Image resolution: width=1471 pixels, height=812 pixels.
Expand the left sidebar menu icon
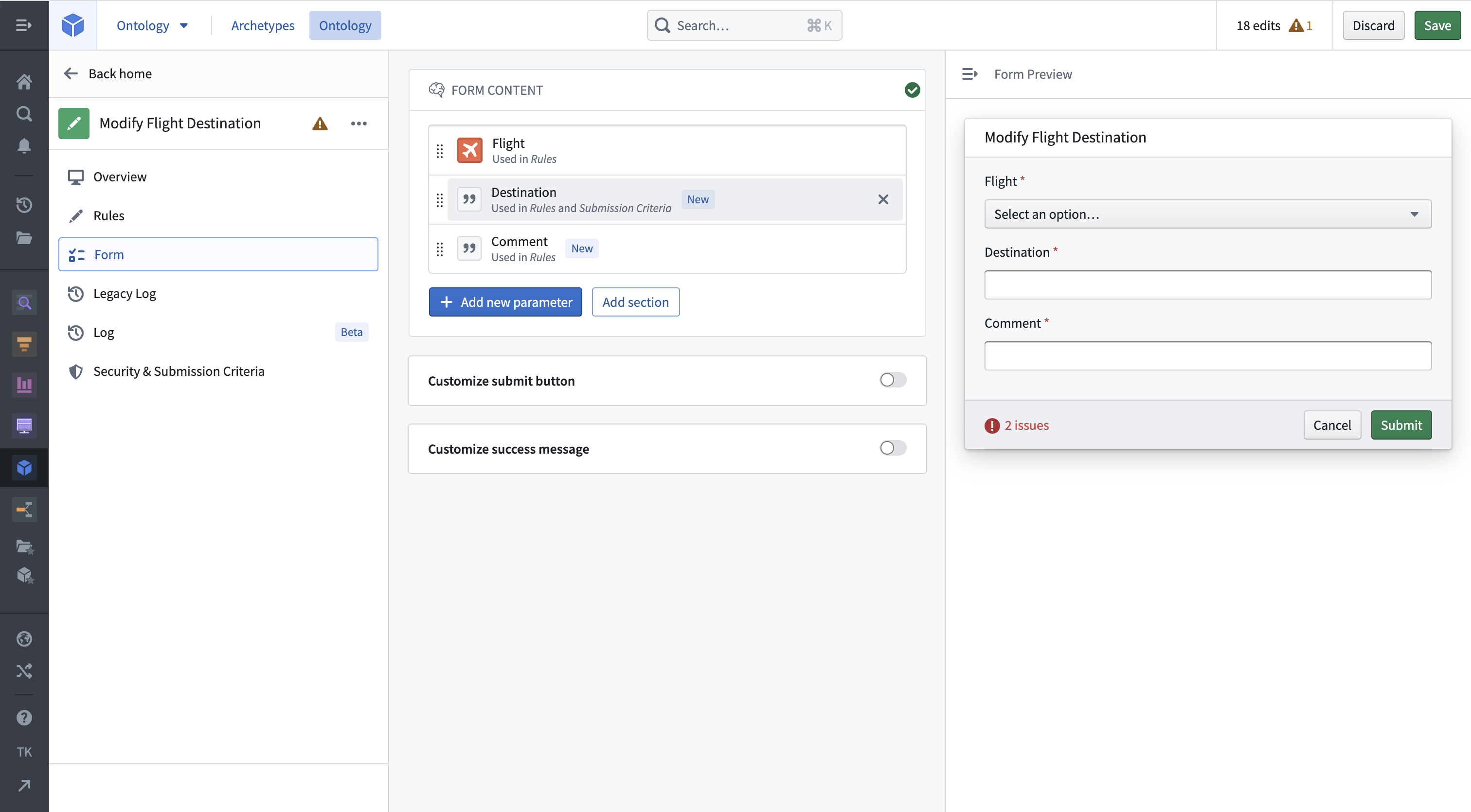23,25
